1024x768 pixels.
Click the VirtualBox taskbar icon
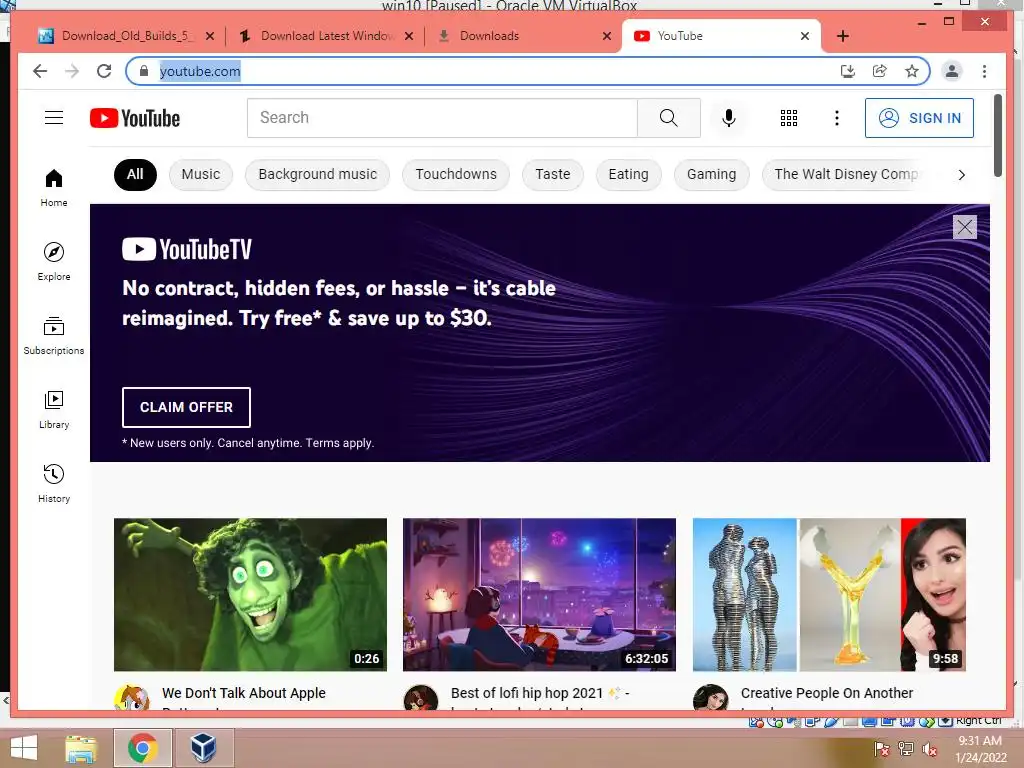click(x=203, y=748)
